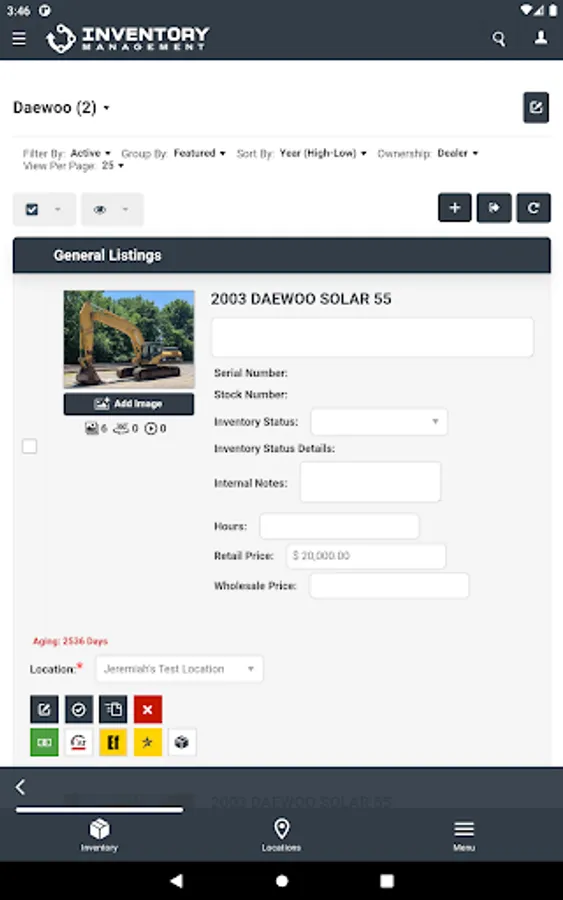563x900 pixels.
Task: Click the green money icon button
Action: point(44,742)
